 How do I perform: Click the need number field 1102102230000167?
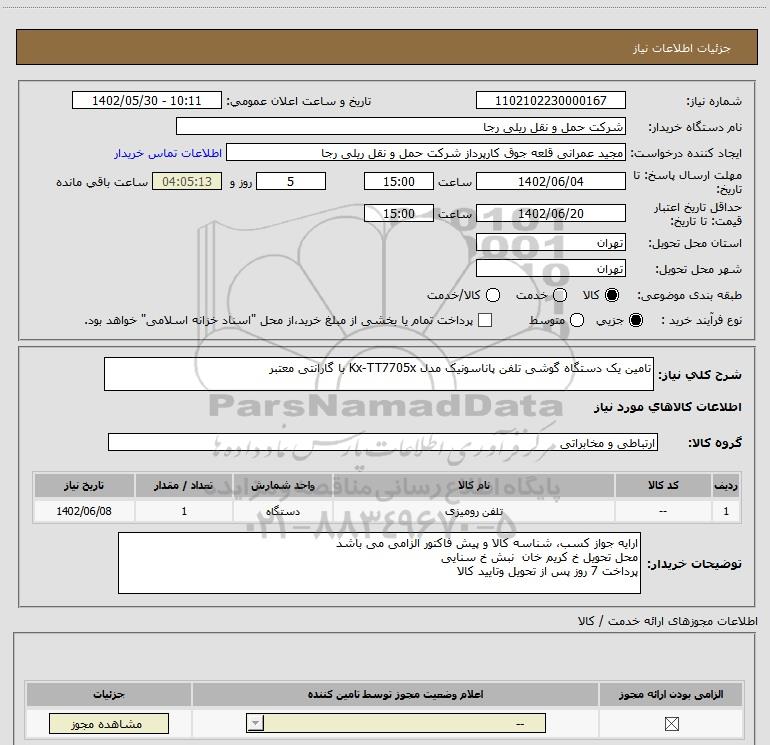click(550, 101)
